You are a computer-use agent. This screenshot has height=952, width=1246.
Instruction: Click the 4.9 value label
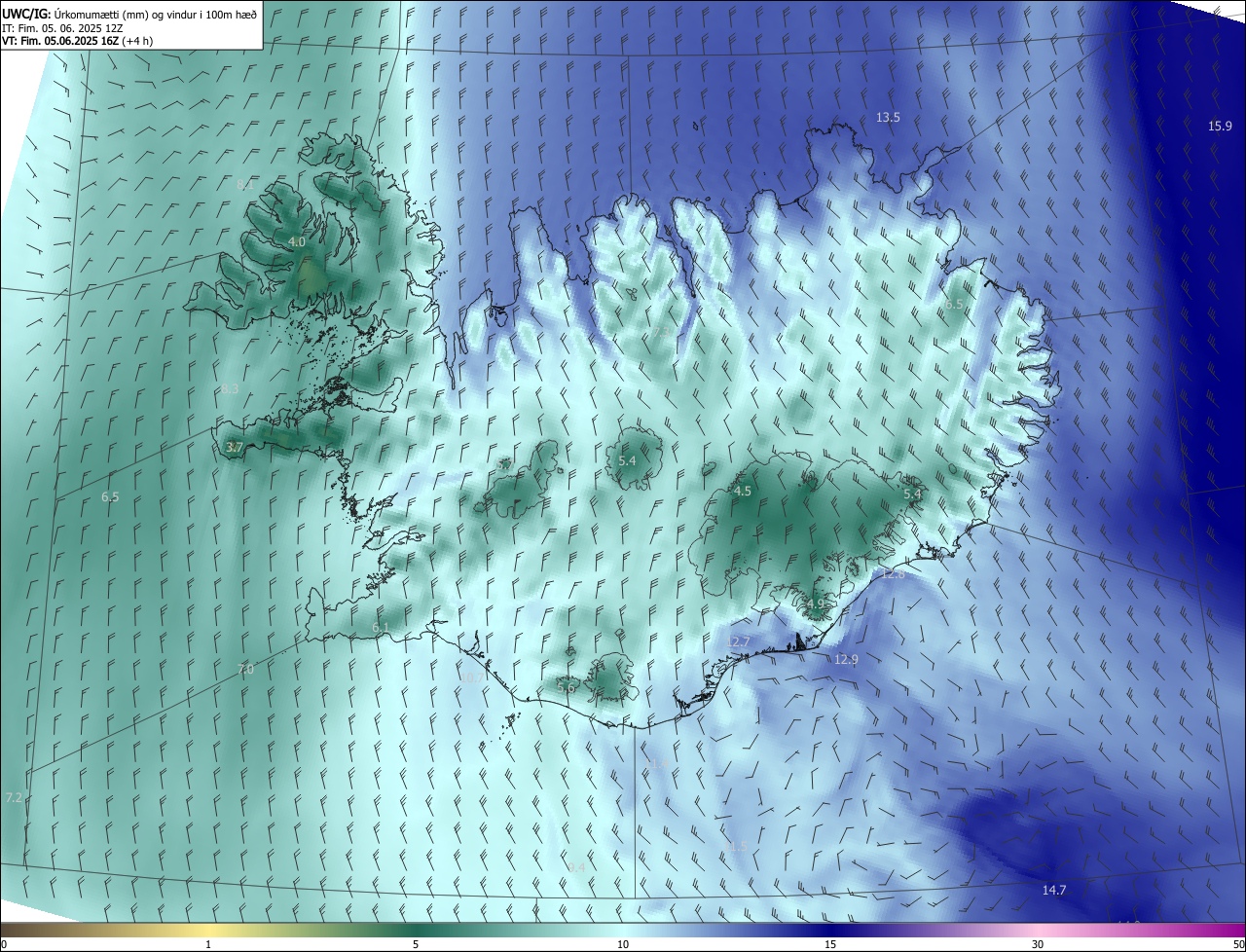pyautogui.click(x=815, y=604)
